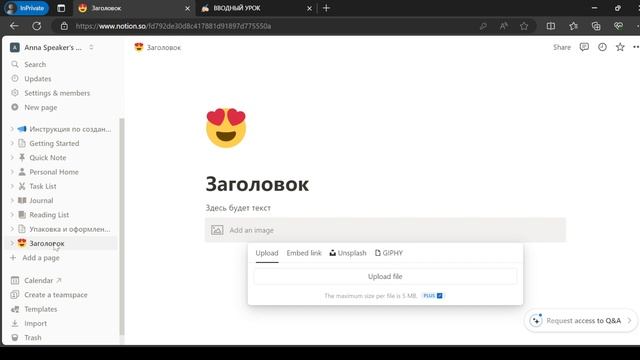The image size is (640, 360).
Task: Expand the Getting Started page tree
Action: pyautogui.click(x=12, y=143)
